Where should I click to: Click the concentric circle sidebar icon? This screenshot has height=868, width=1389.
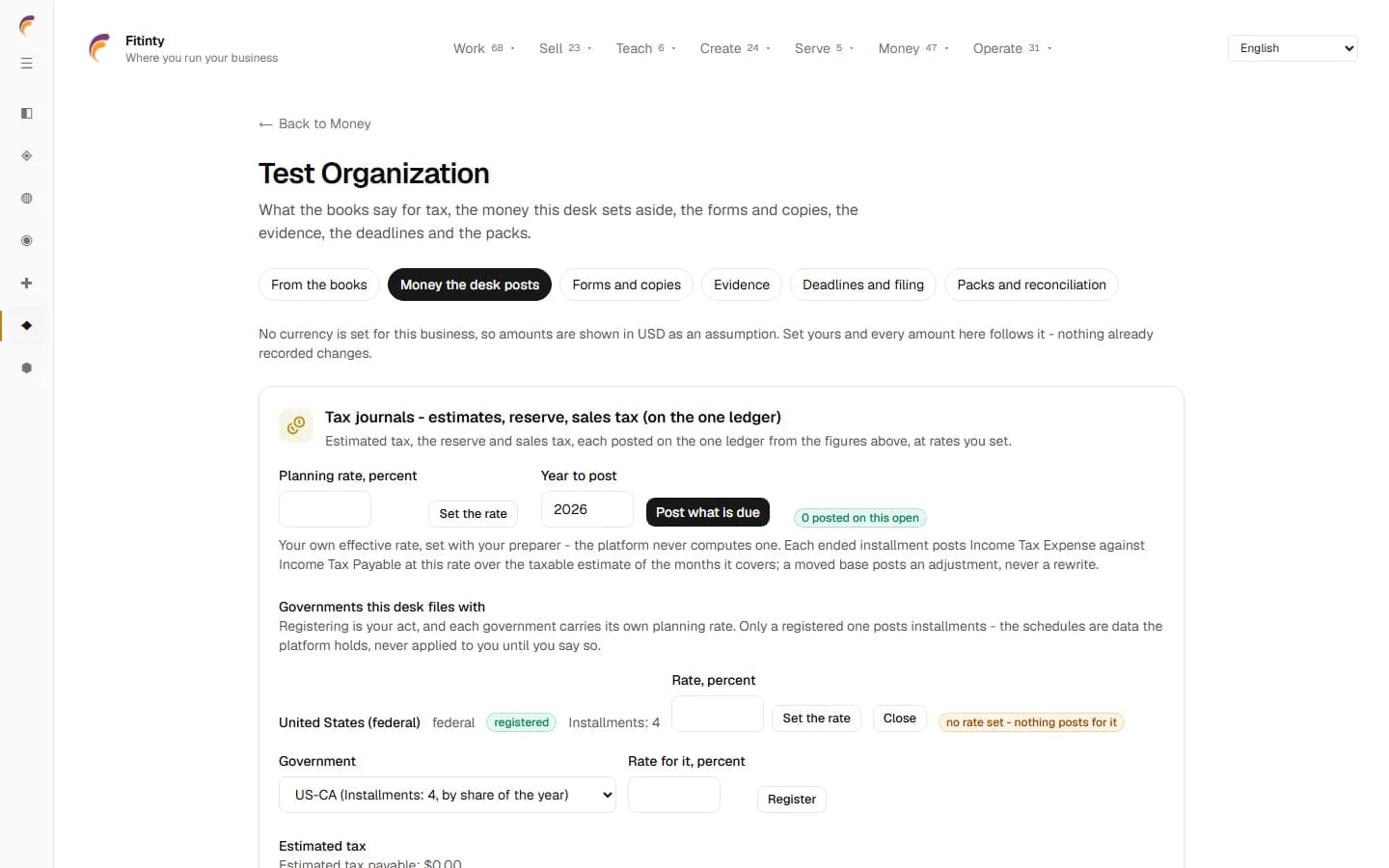pos(27,241)
